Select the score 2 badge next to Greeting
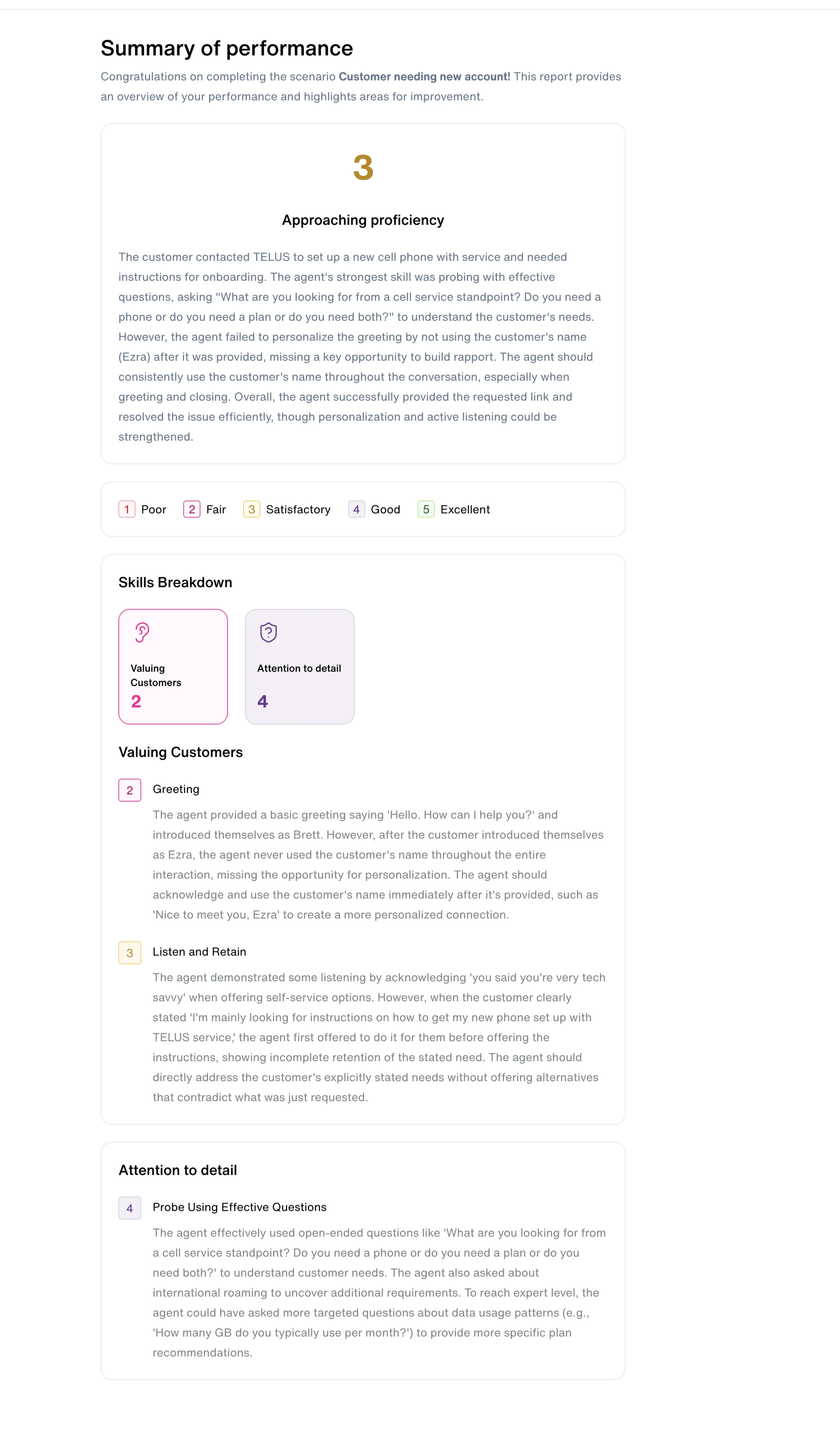Image resolution: width=840 pixels, height=1437 pixels. pyautogui.click(x=129, y=790)
